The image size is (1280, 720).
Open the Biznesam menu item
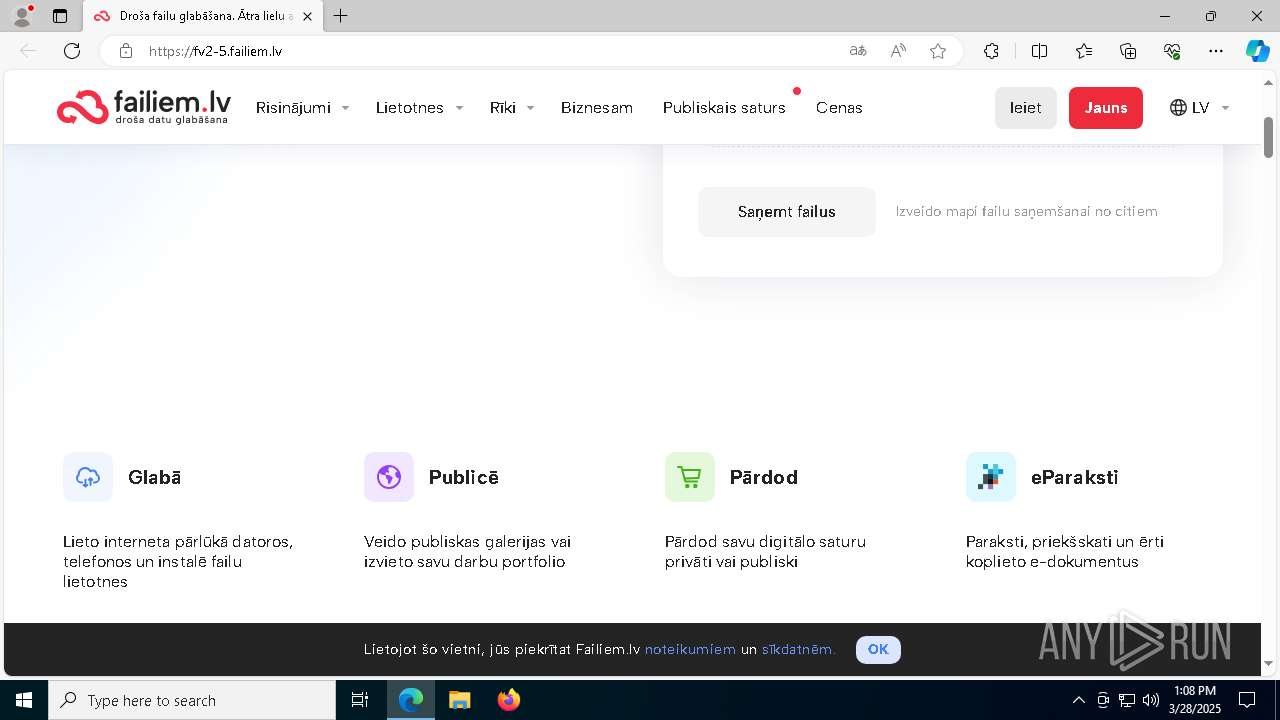pos(597,108)
